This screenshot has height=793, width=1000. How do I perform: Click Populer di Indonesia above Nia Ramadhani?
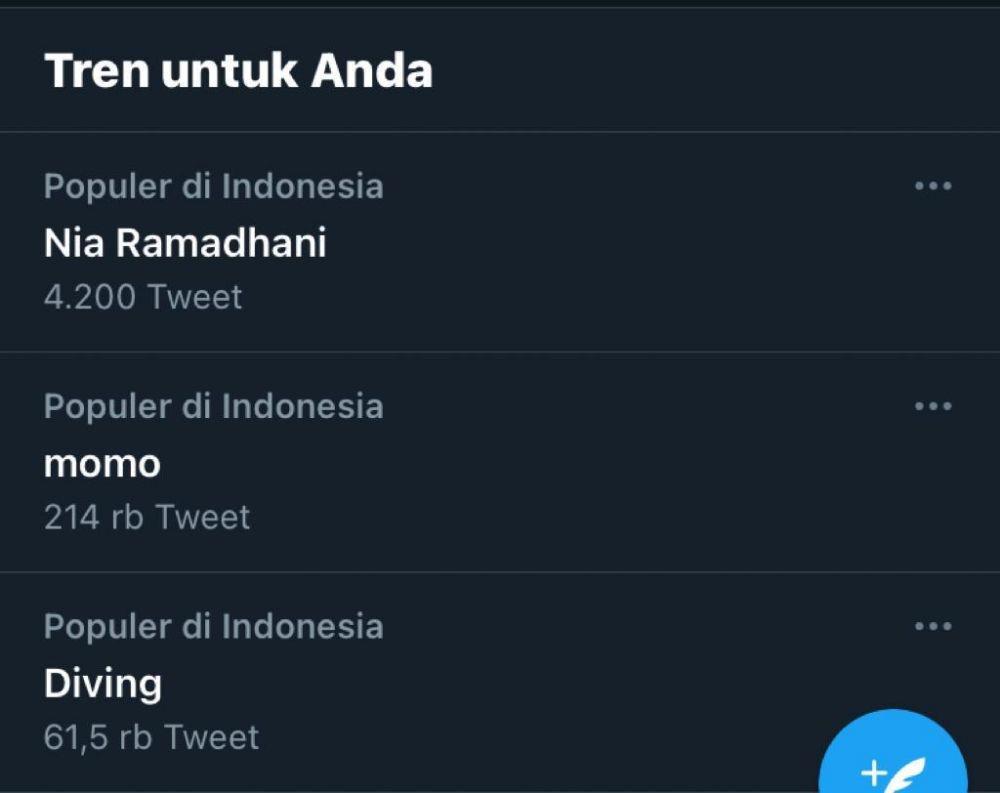(214, 187)
